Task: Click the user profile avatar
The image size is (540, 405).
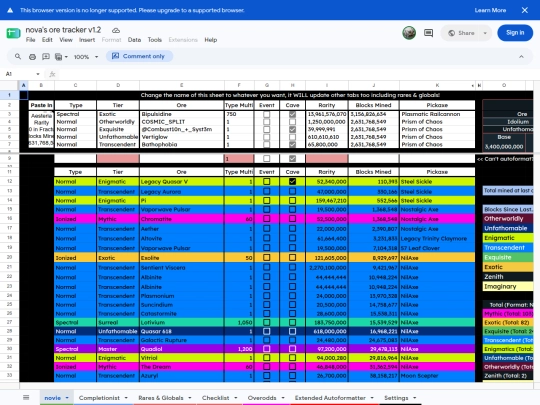Action: click(x=409, y=33)
